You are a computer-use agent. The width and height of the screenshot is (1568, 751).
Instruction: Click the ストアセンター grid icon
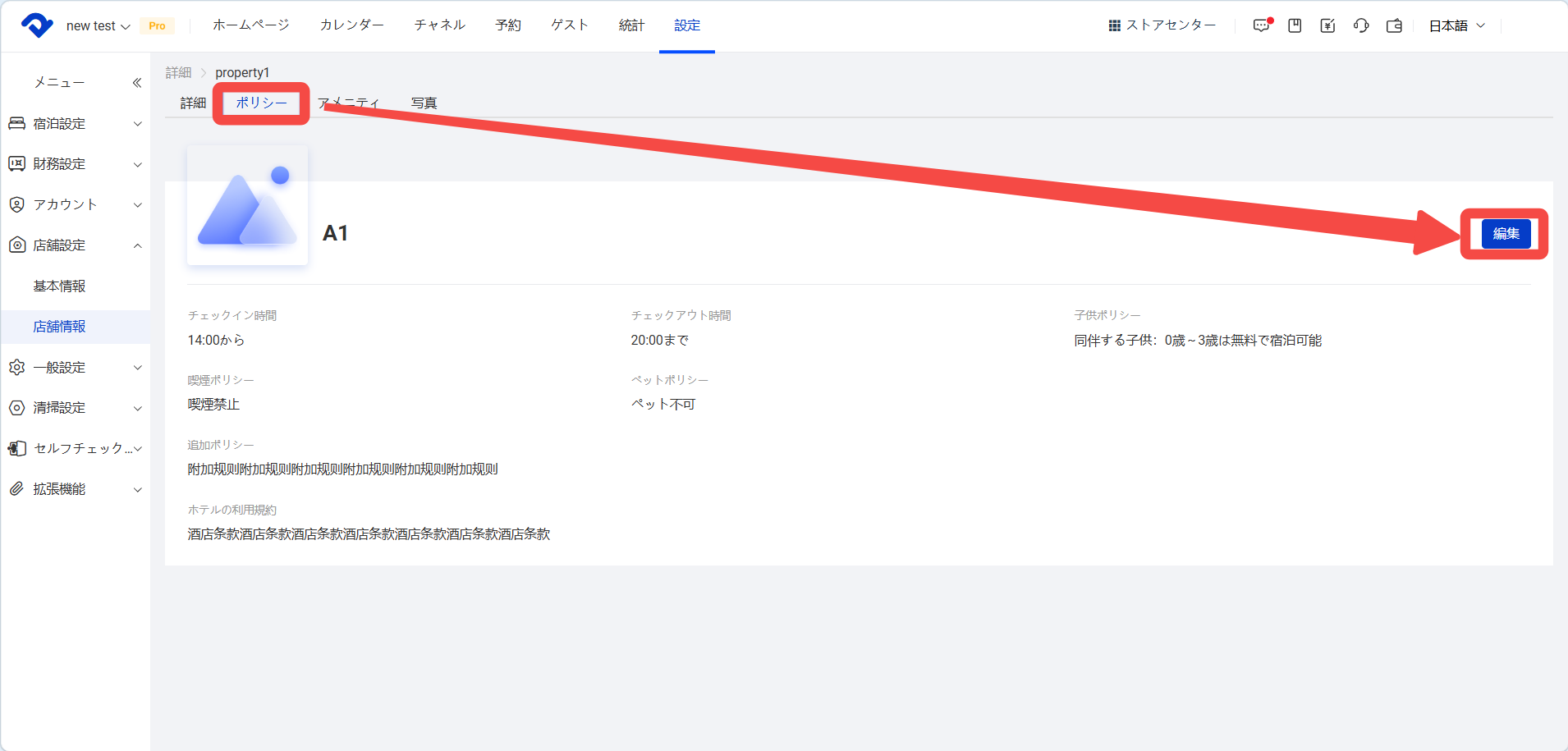1115,25
